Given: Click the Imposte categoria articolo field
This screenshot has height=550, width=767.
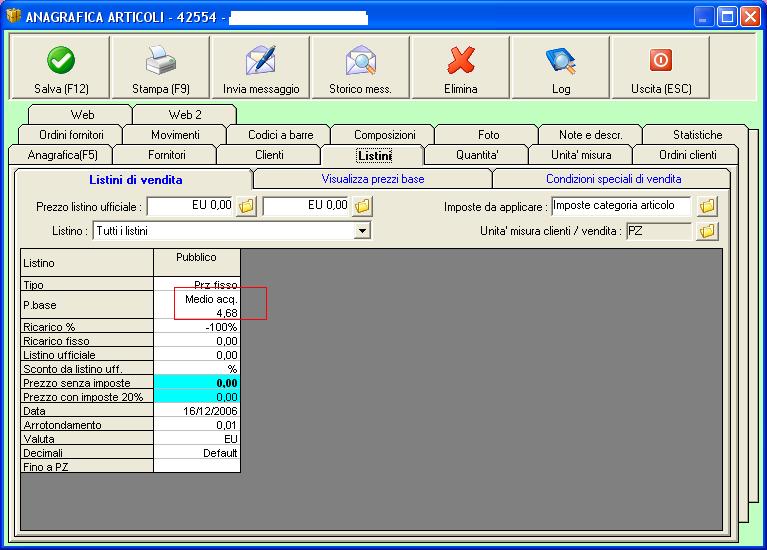Looking at the screenshot, I should click(x=621, y=206).
